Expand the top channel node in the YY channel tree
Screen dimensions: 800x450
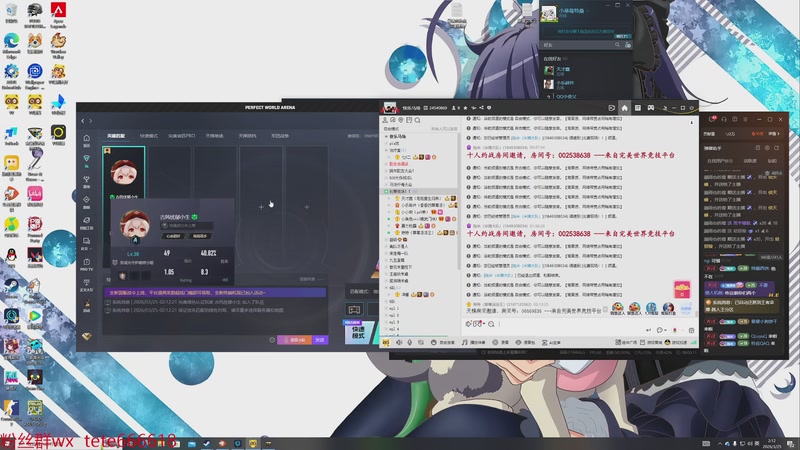(x=386, y=137)
